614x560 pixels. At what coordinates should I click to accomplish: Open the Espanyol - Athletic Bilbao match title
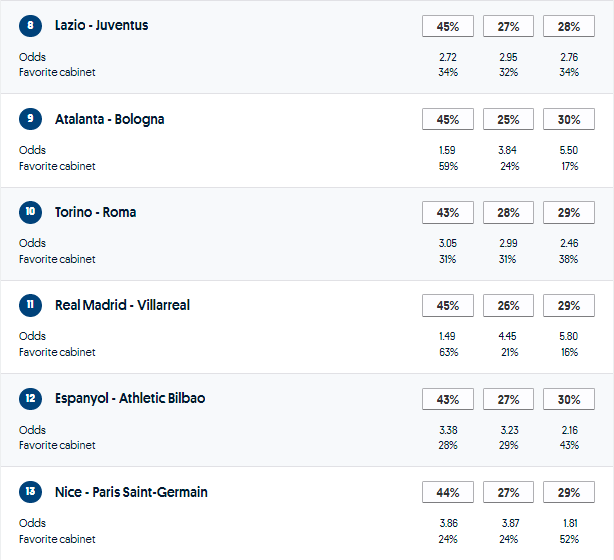[130, 398]
